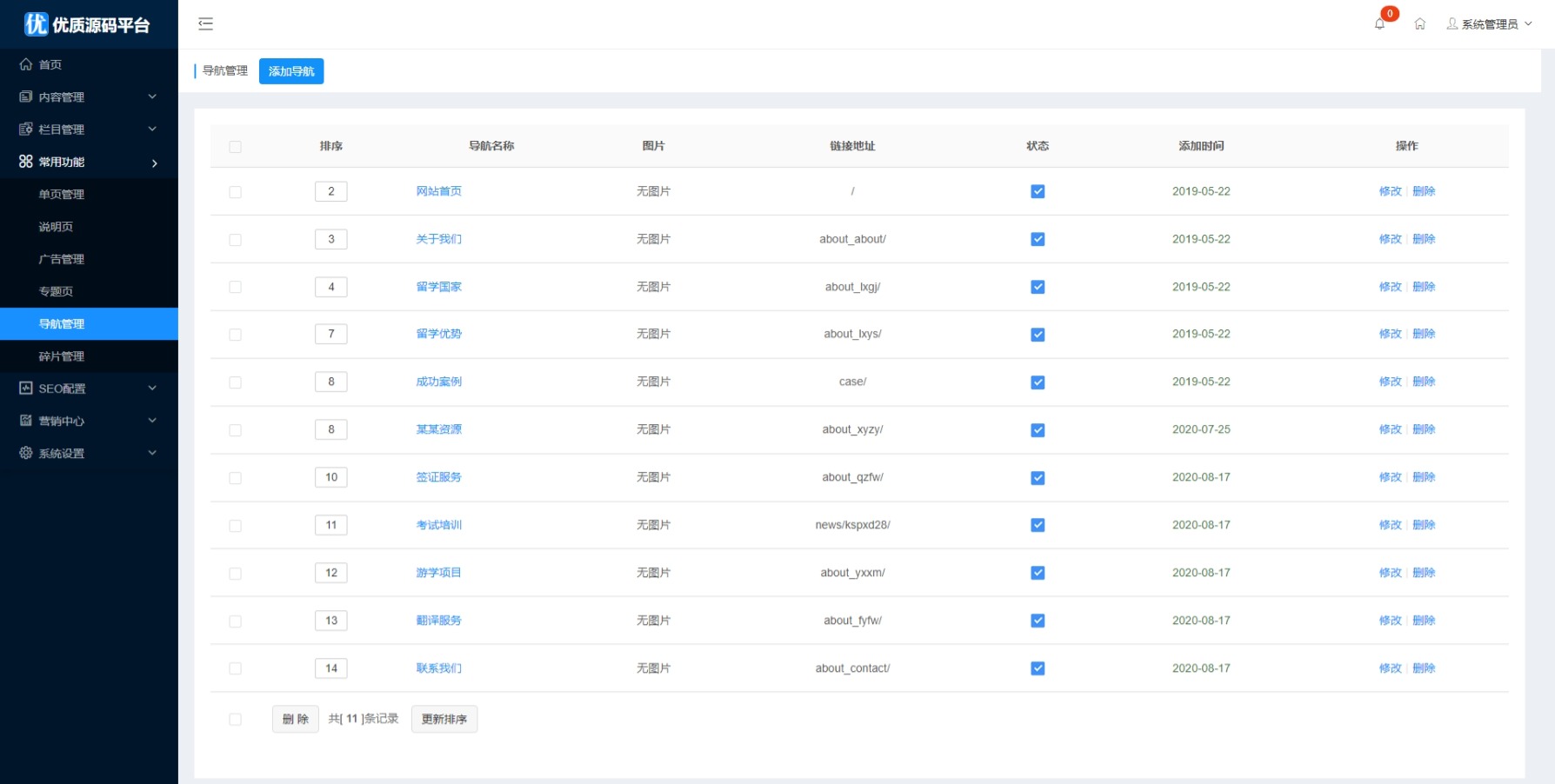Click the sidebar collapse hamburger icon

[x=205, y=24]
